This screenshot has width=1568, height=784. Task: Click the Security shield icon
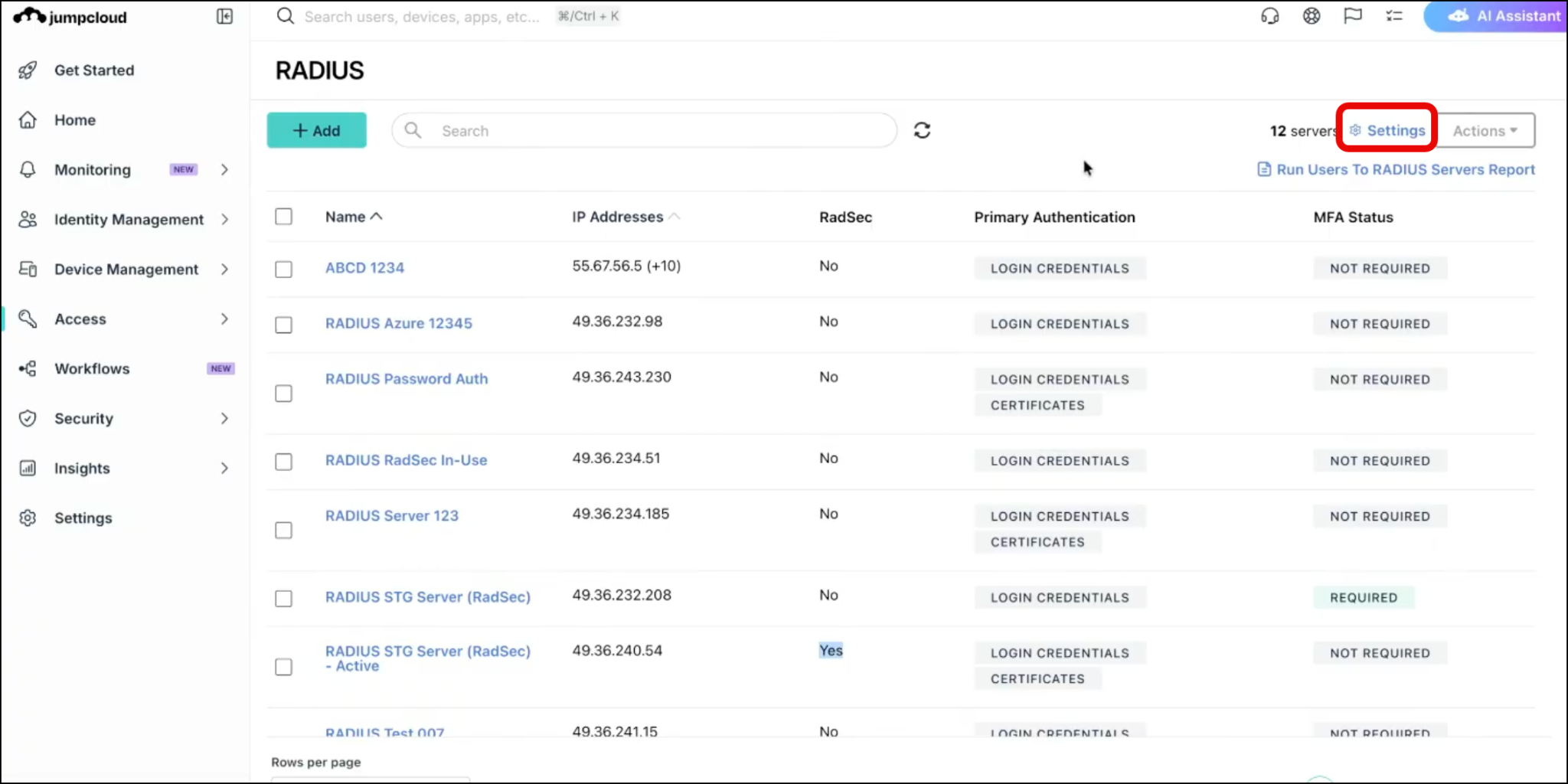28,419
